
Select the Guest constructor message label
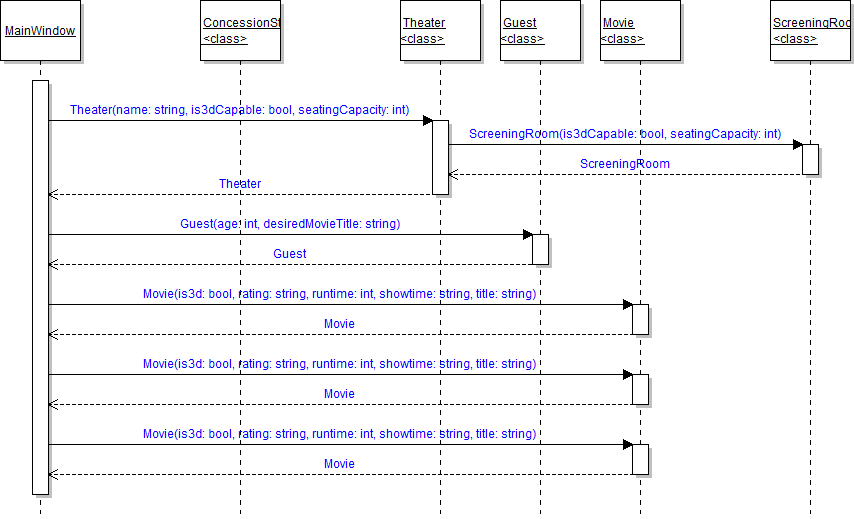(289, 224)
